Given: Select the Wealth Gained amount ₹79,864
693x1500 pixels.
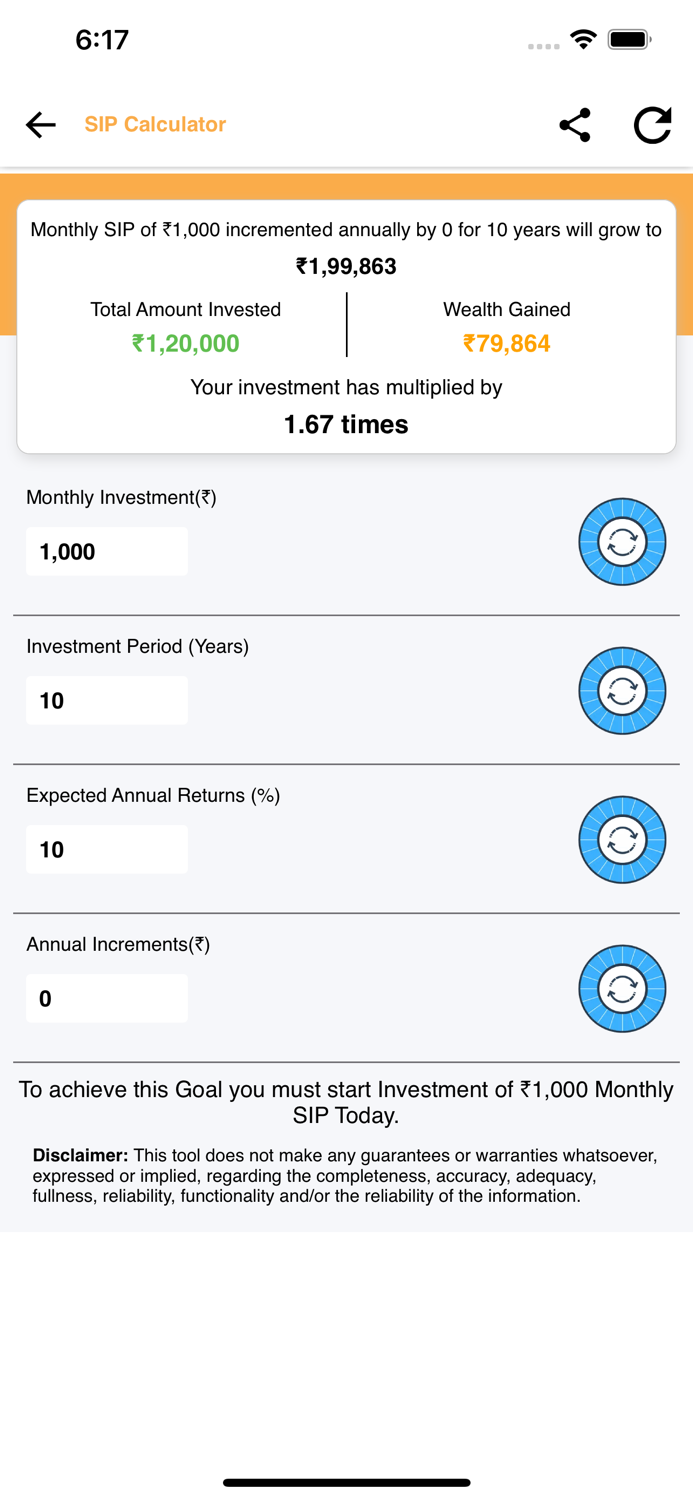Looking at the screenshot, I should (x=507, y=343).
